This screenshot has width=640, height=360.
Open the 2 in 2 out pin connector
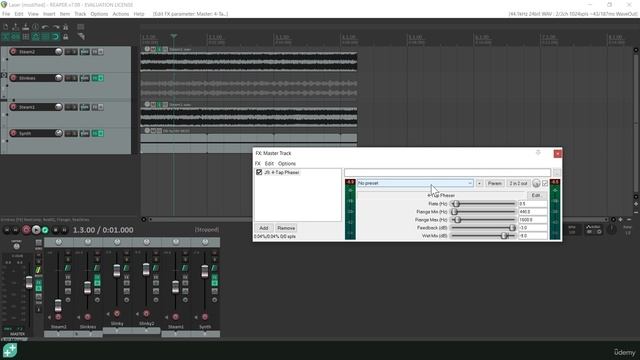[518, 183]
